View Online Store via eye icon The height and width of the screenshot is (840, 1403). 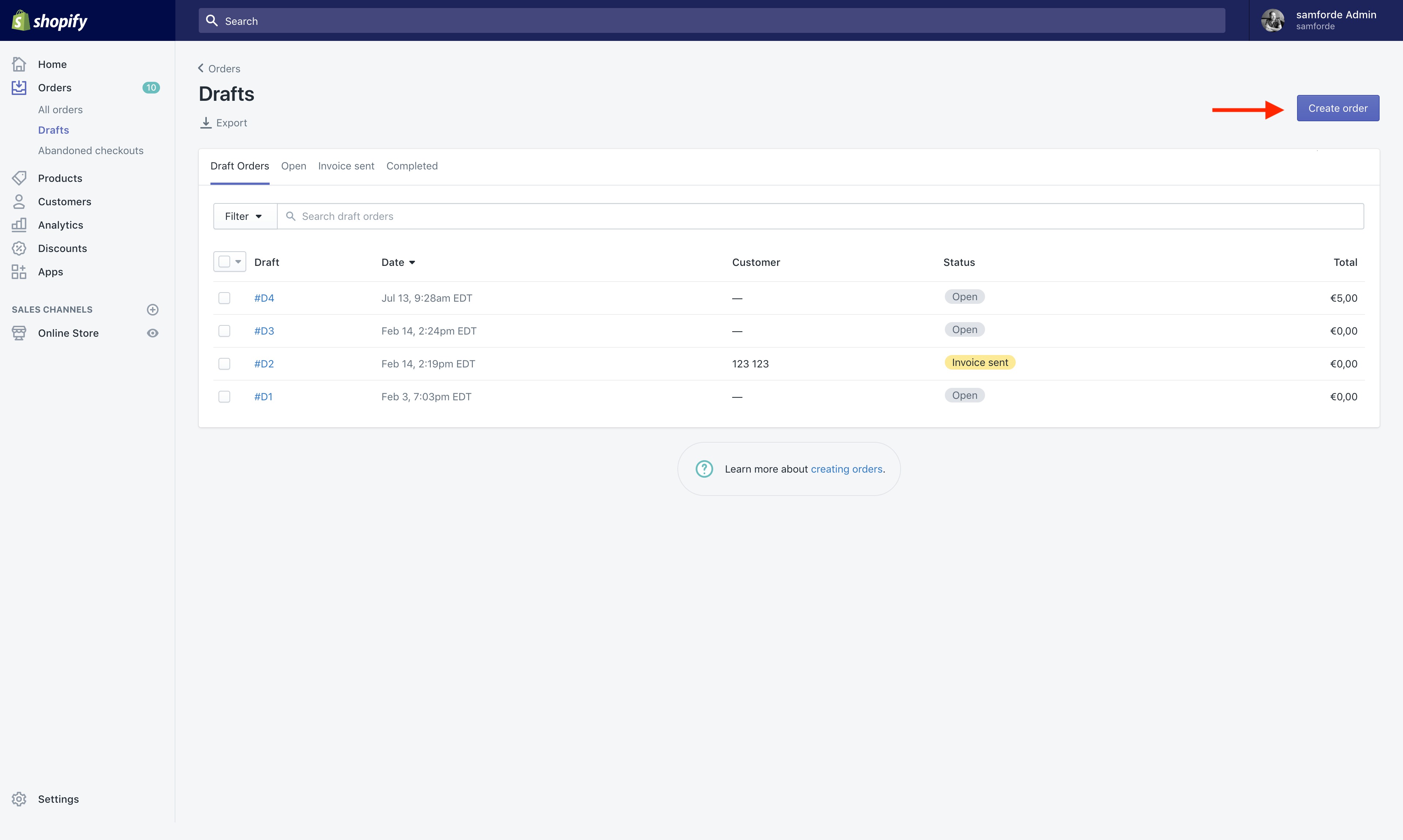click(x=152, y=333)
